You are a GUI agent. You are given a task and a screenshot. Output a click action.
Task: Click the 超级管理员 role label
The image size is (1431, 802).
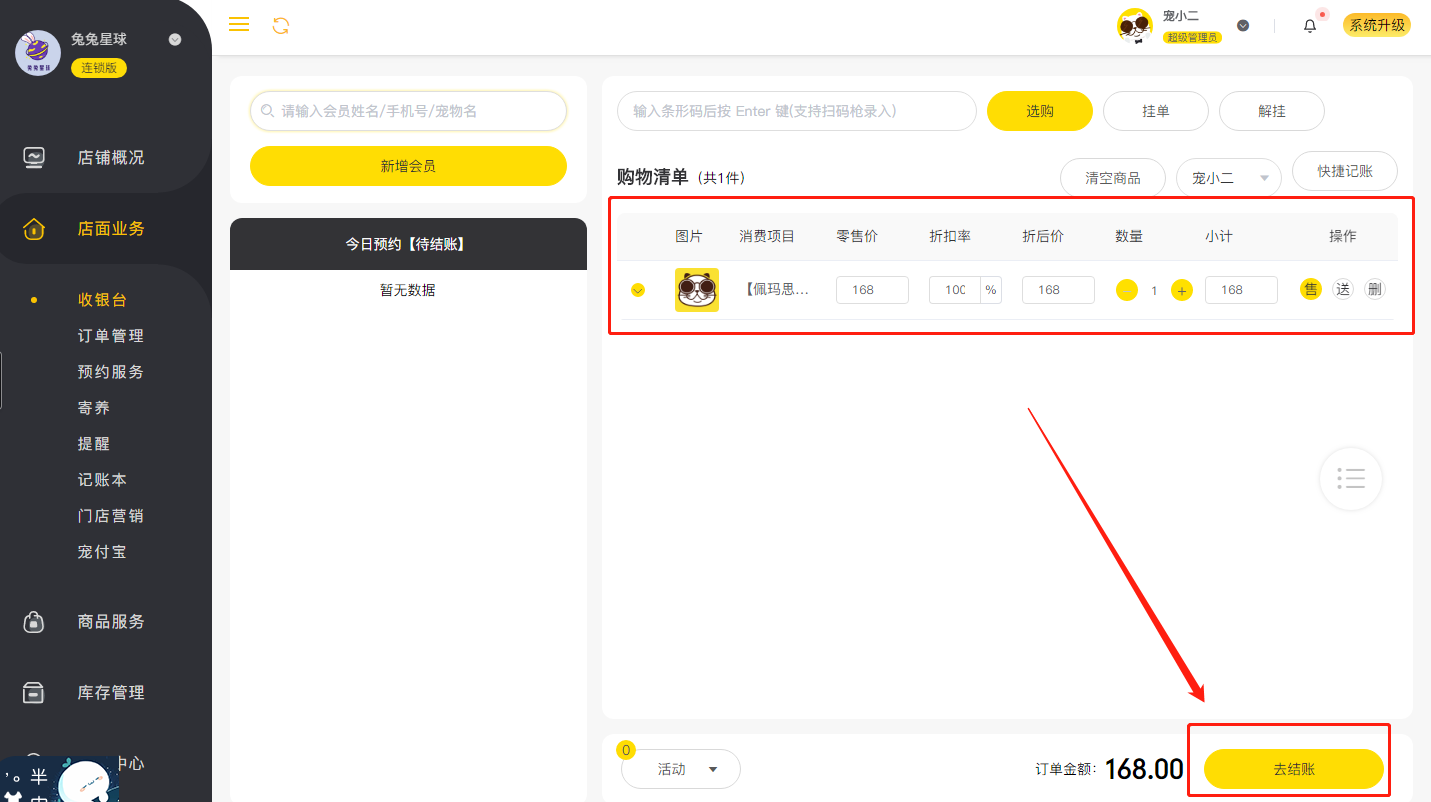(x=1193, y=38)
